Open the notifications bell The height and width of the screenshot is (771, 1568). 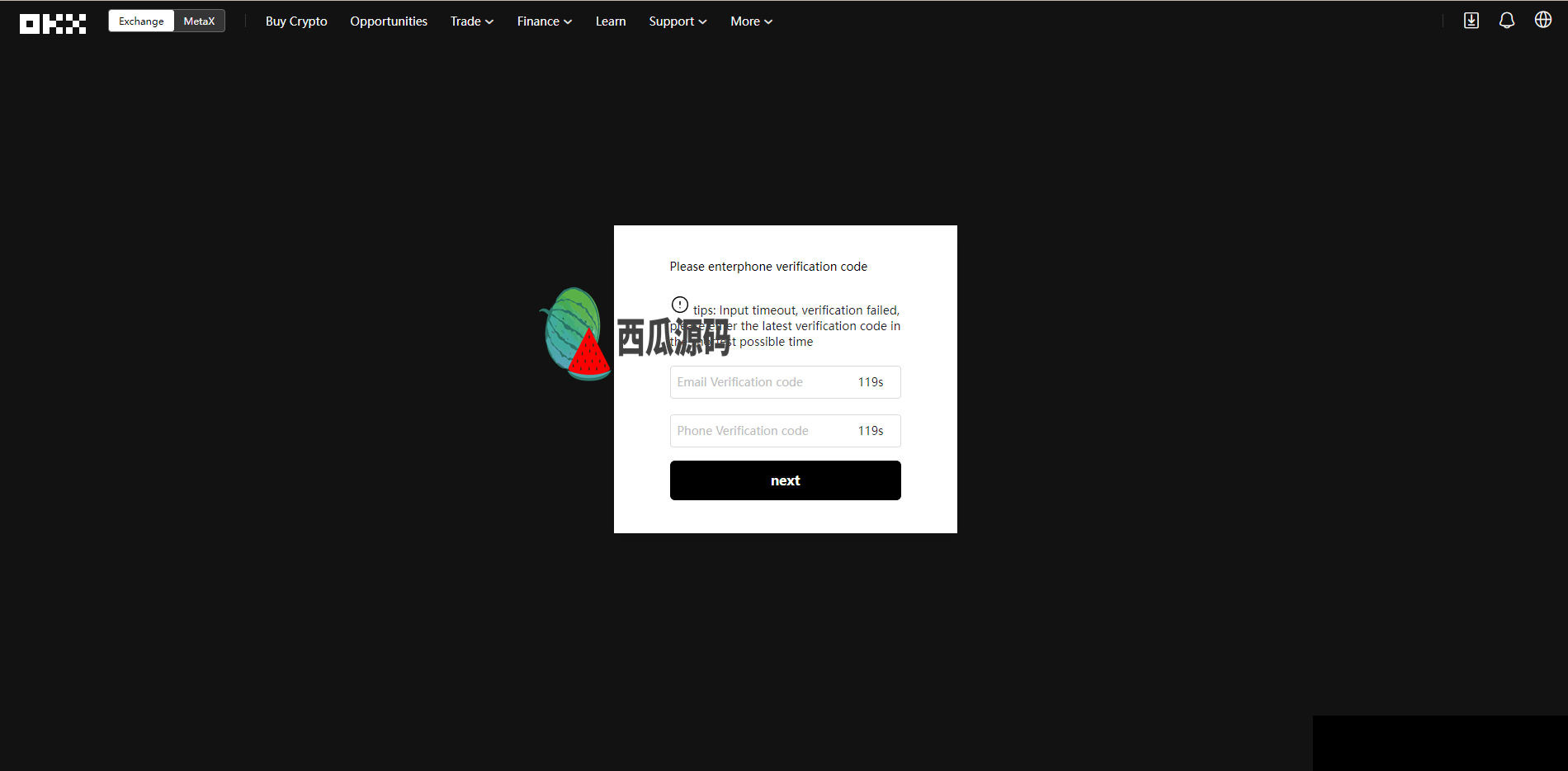click(x=1506, y=21)
